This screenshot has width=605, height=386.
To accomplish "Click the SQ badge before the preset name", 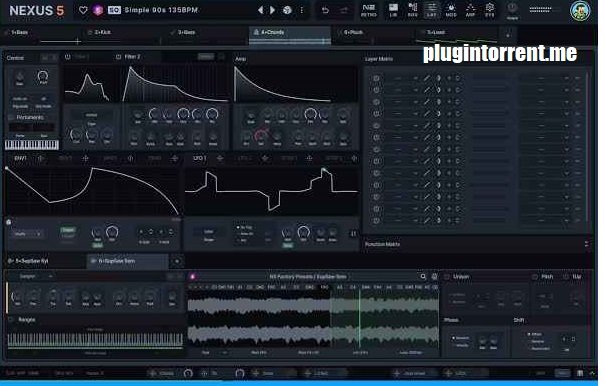I will [114, 10].
